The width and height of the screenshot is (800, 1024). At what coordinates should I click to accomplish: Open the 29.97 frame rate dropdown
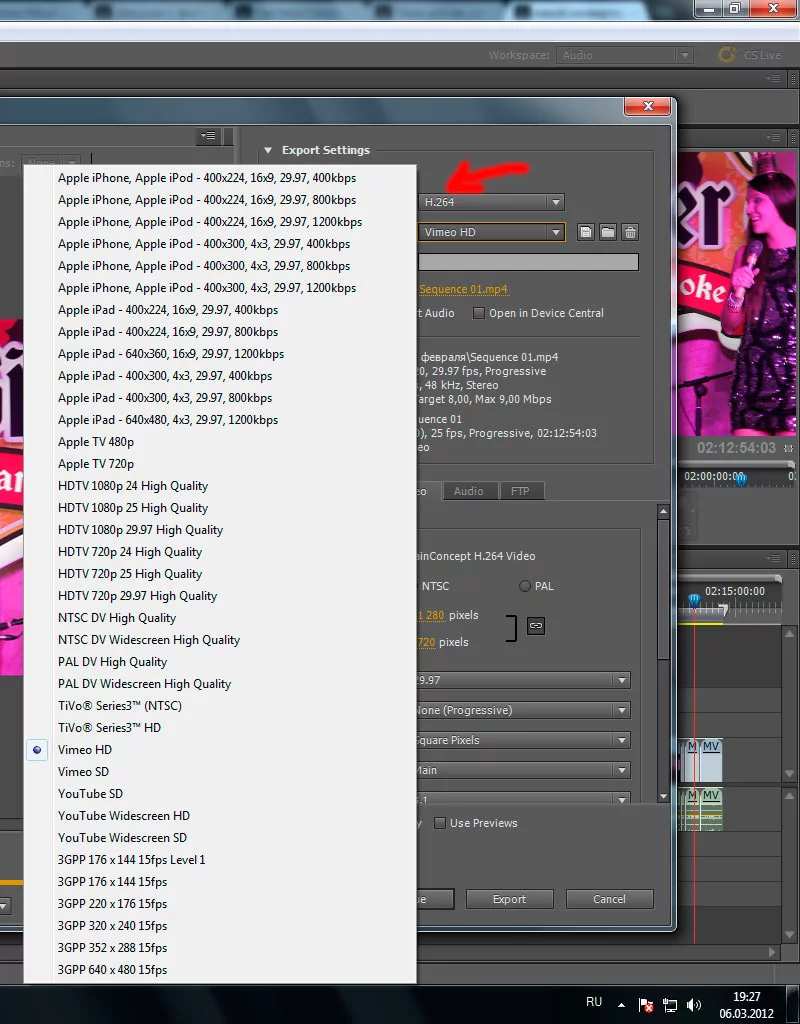coord(524,680)
